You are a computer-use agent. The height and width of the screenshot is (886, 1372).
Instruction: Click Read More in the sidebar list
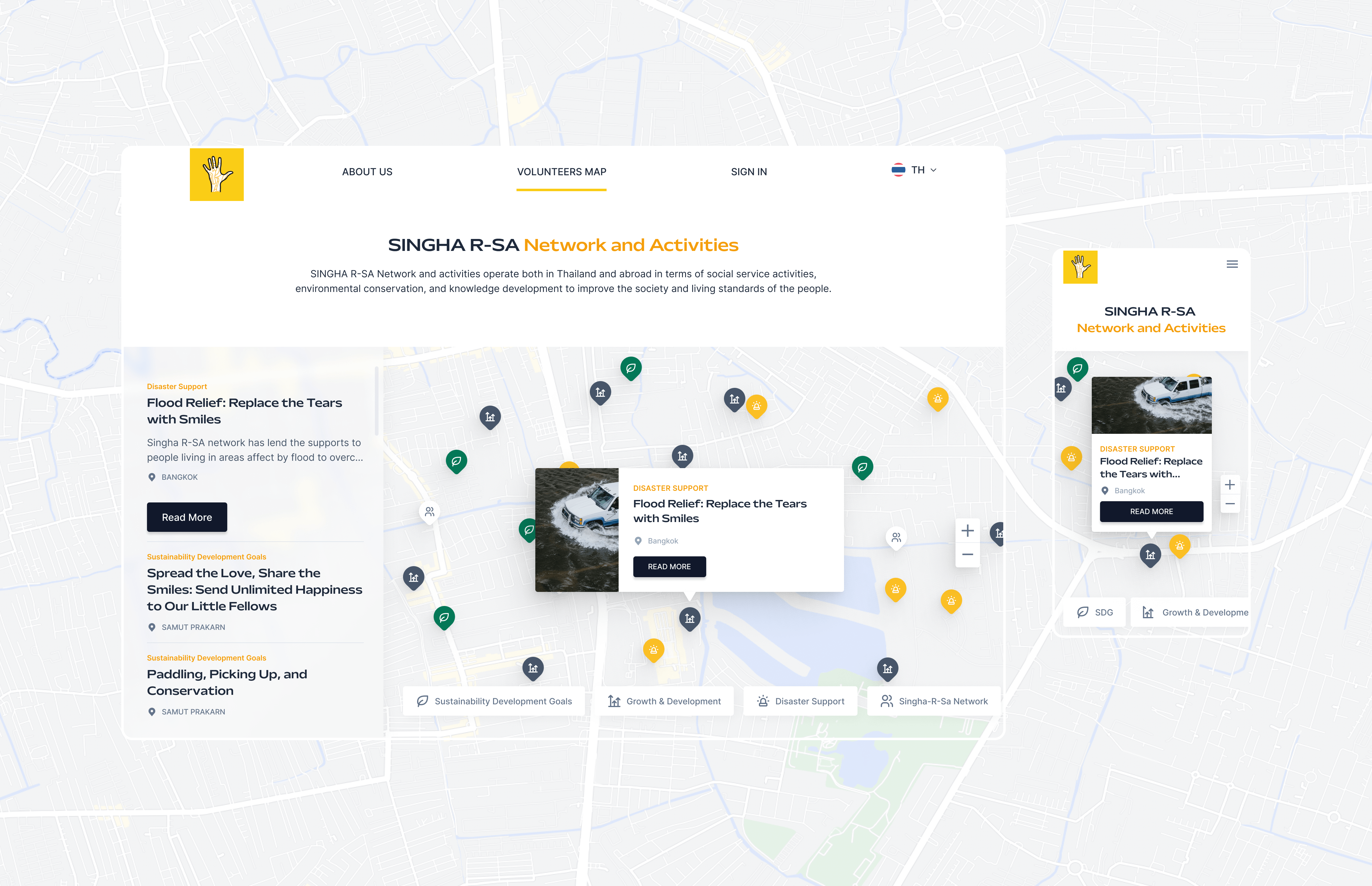click(x=187, y=517)
